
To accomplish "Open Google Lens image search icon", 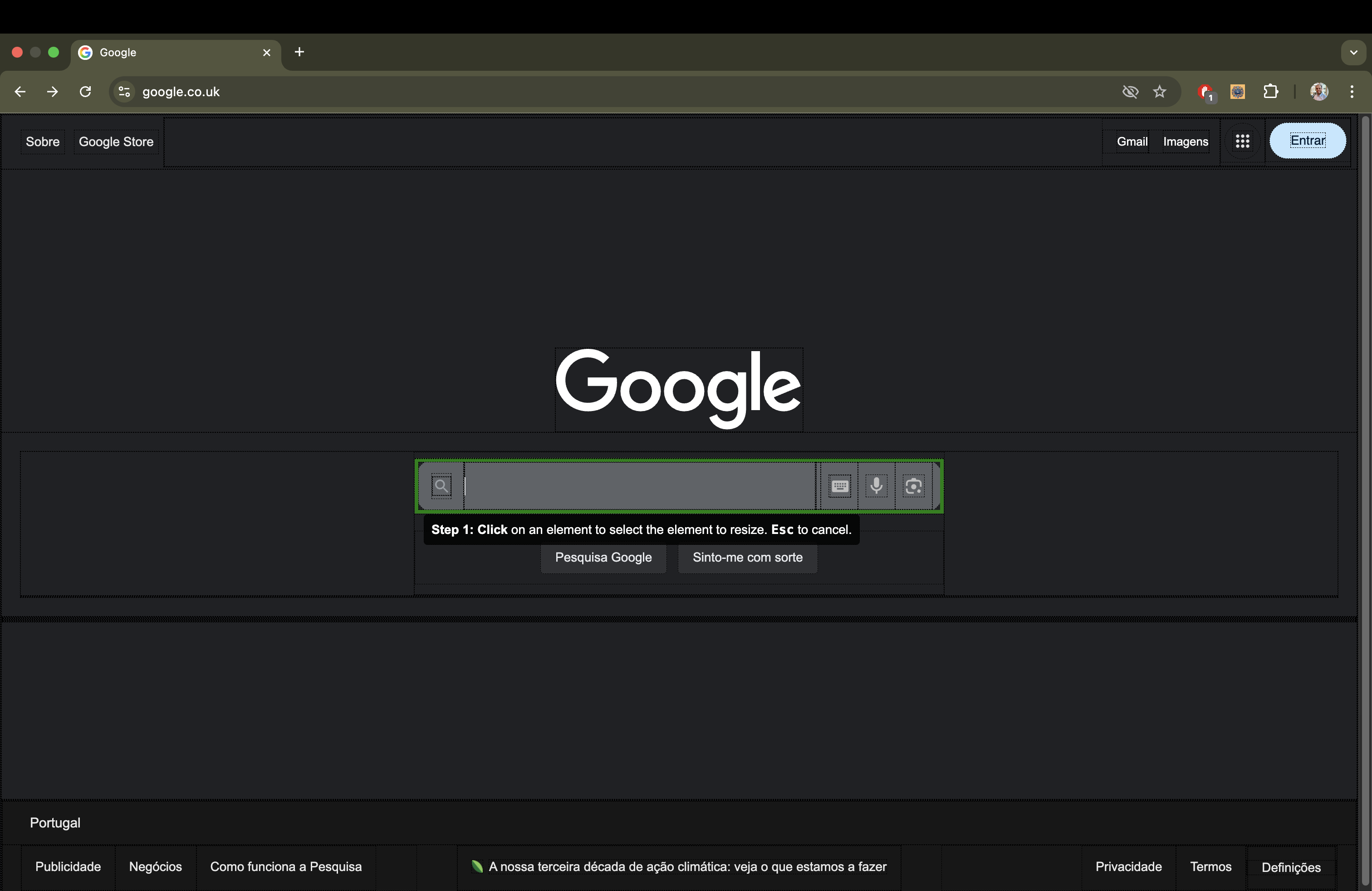I will tap(914, 486).
